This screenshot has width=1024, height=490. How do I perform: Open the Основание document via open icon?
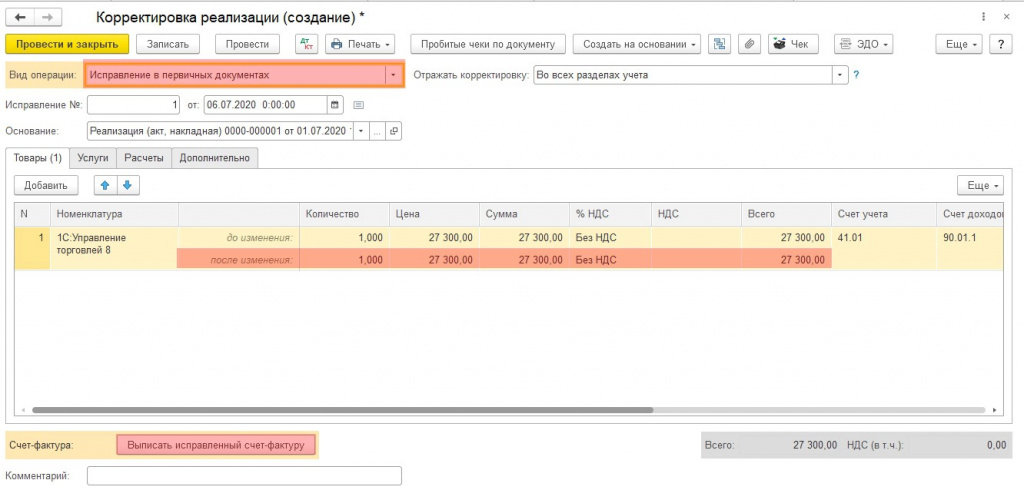click(393, 131)
